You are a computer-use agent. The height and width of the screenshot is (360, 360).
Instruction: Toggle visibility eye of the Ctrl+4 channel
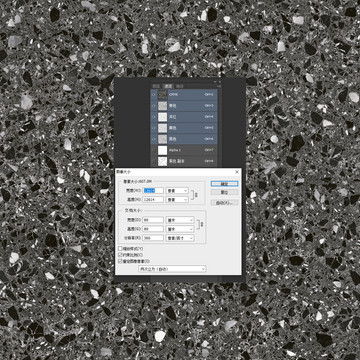pyautogui.click(x=154, y=117)
